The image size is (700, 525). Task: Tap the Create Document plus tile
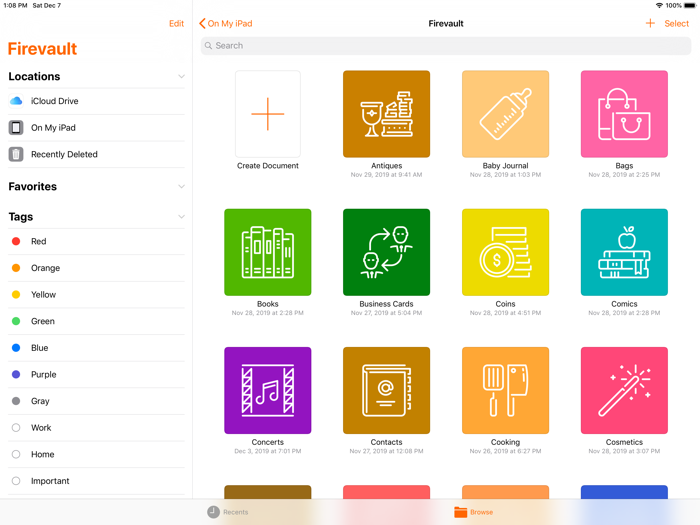pyautogui.click(x=267, y=114)
